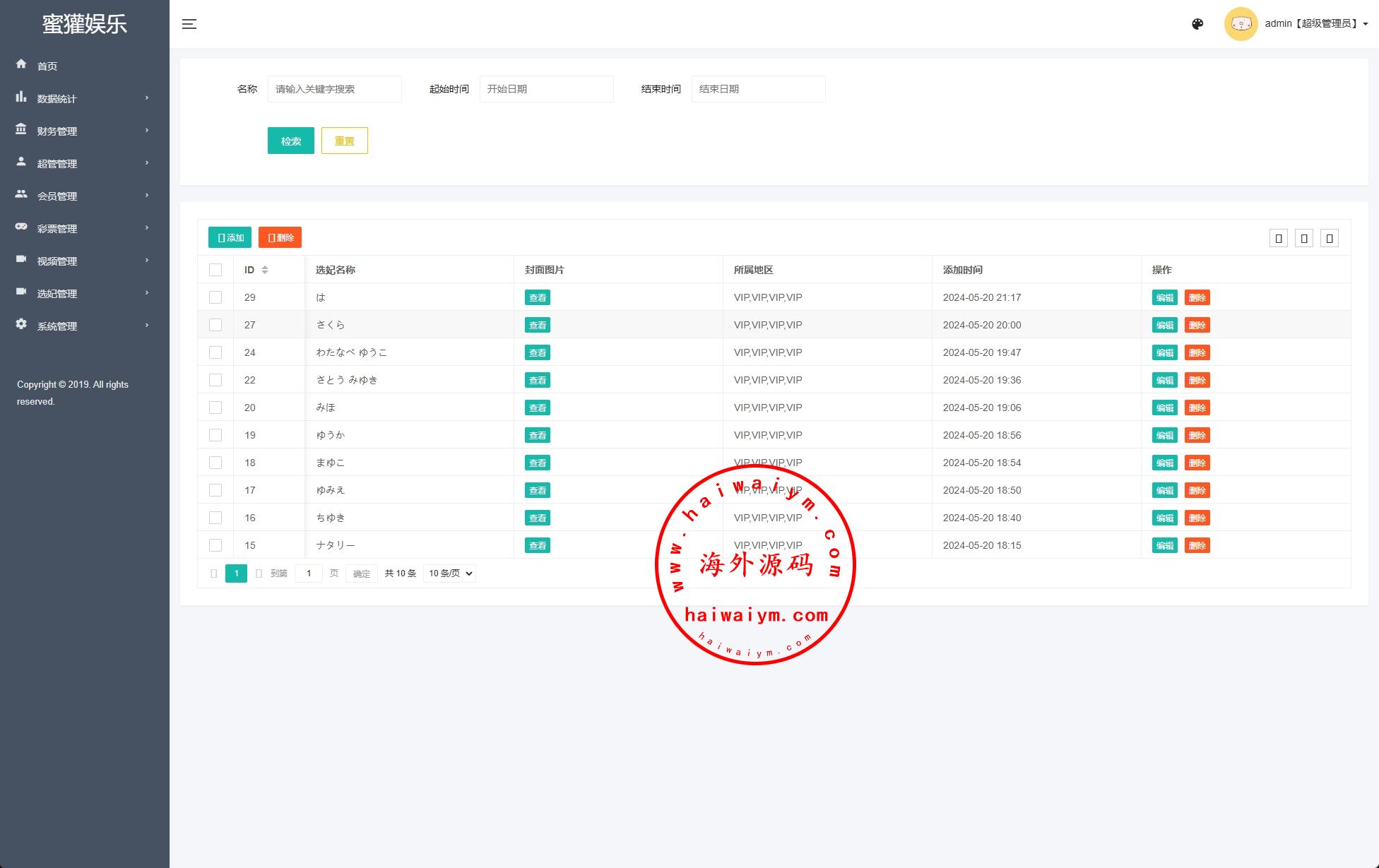The height and width of the screenshot is (868, 1379).
Task: Click the first table tool icon at top right
Action: pos(1278,239)
